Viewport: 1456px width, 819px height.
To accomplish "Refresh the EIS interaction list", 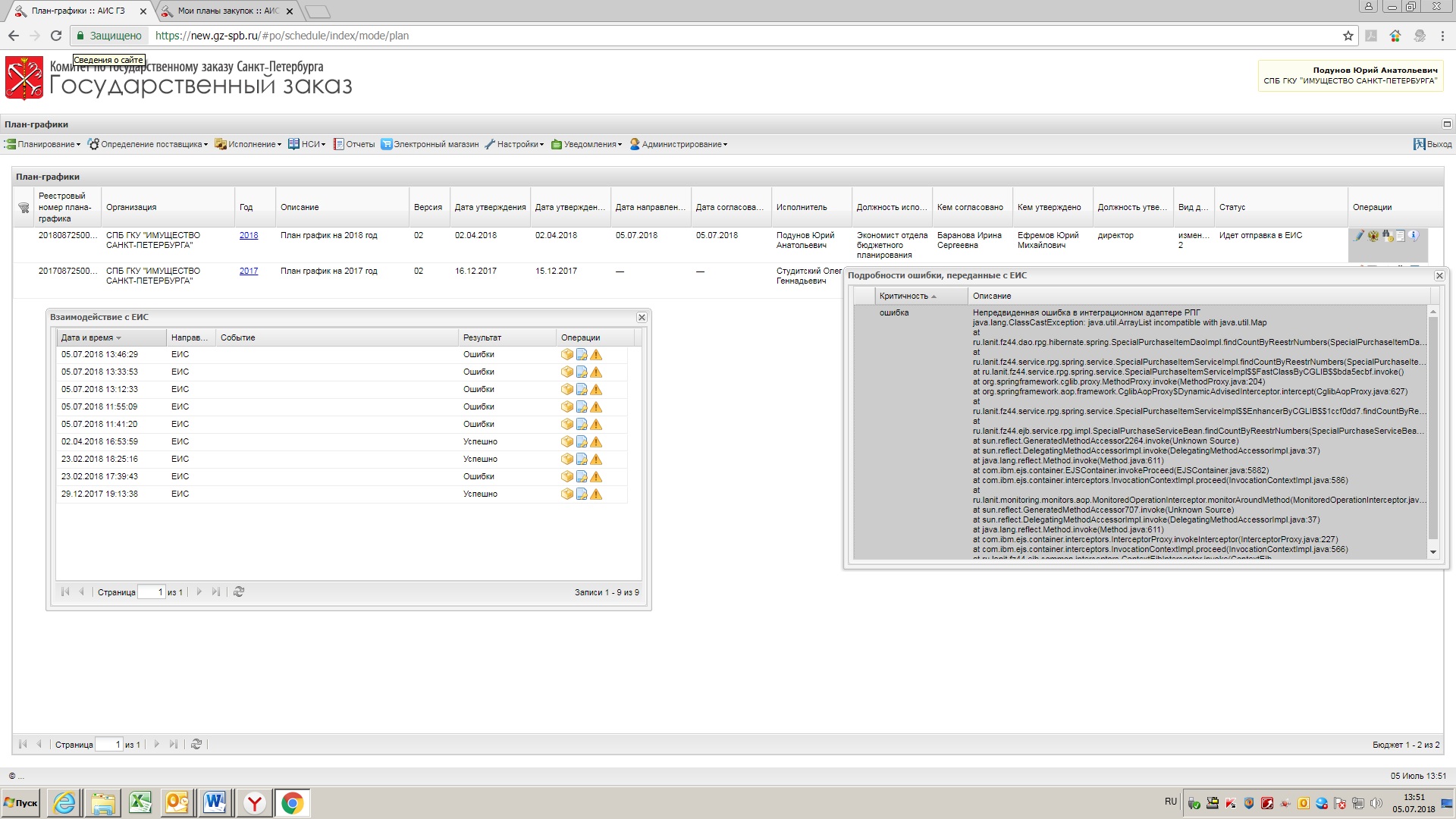I will (239, 592).
